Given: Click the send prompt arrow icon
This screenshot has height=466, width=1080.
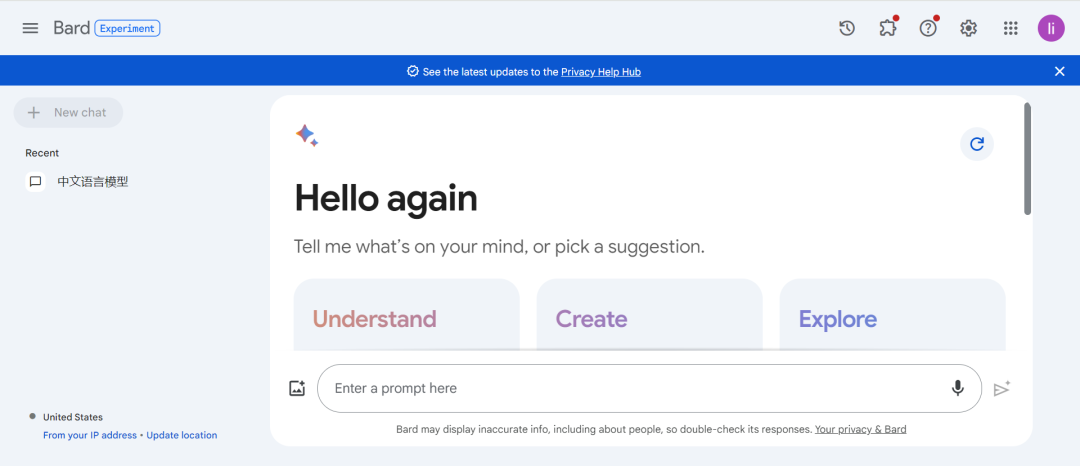Looking at the screenshot, I should [x=1001, y=389].
